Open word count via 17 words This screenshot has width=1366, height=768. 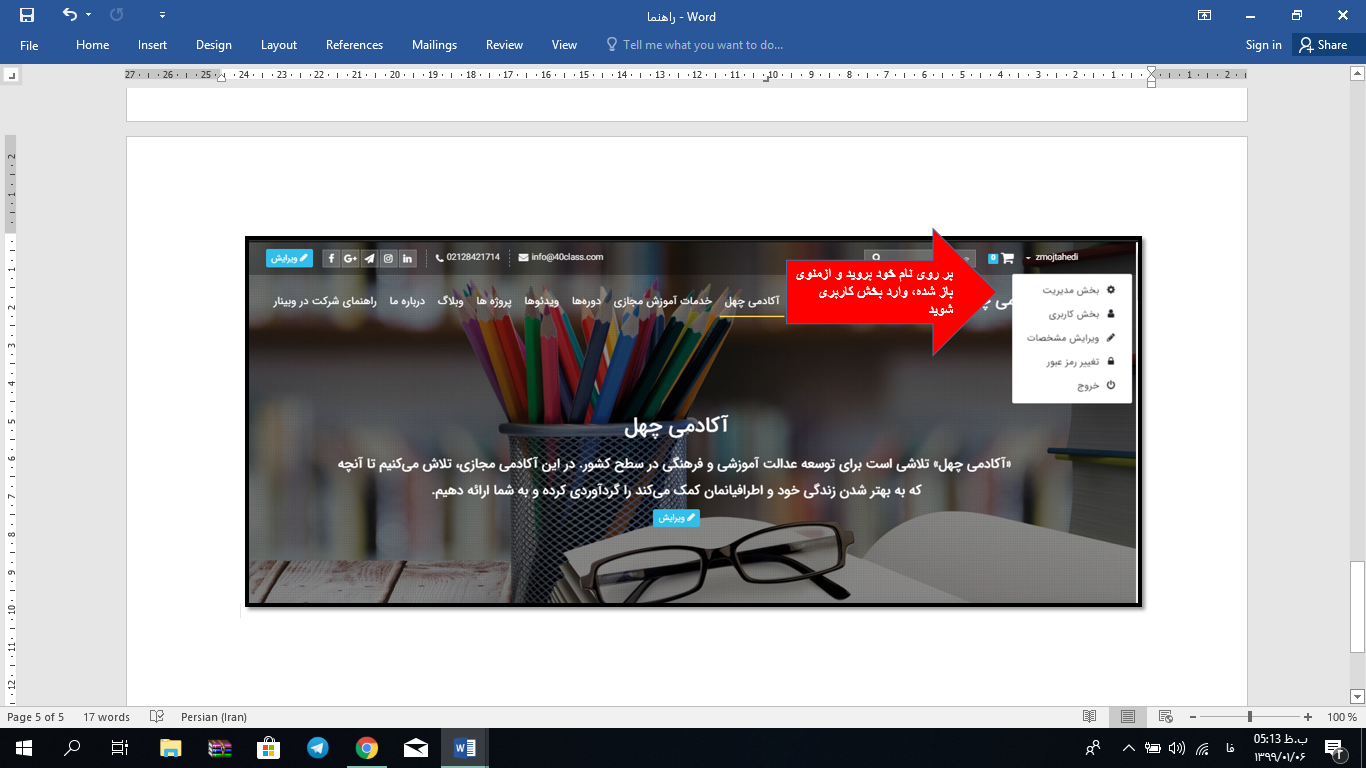(x=106, y=717)
